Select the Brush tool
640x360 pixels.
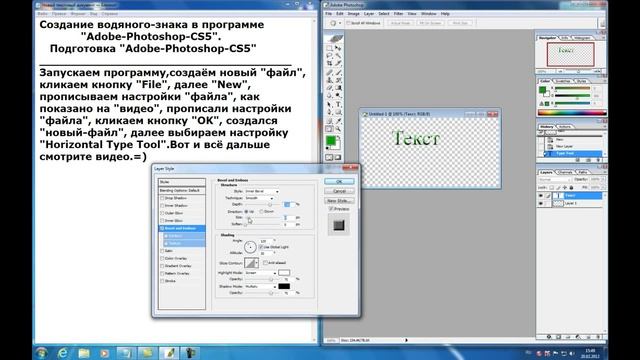coord(338,73)
